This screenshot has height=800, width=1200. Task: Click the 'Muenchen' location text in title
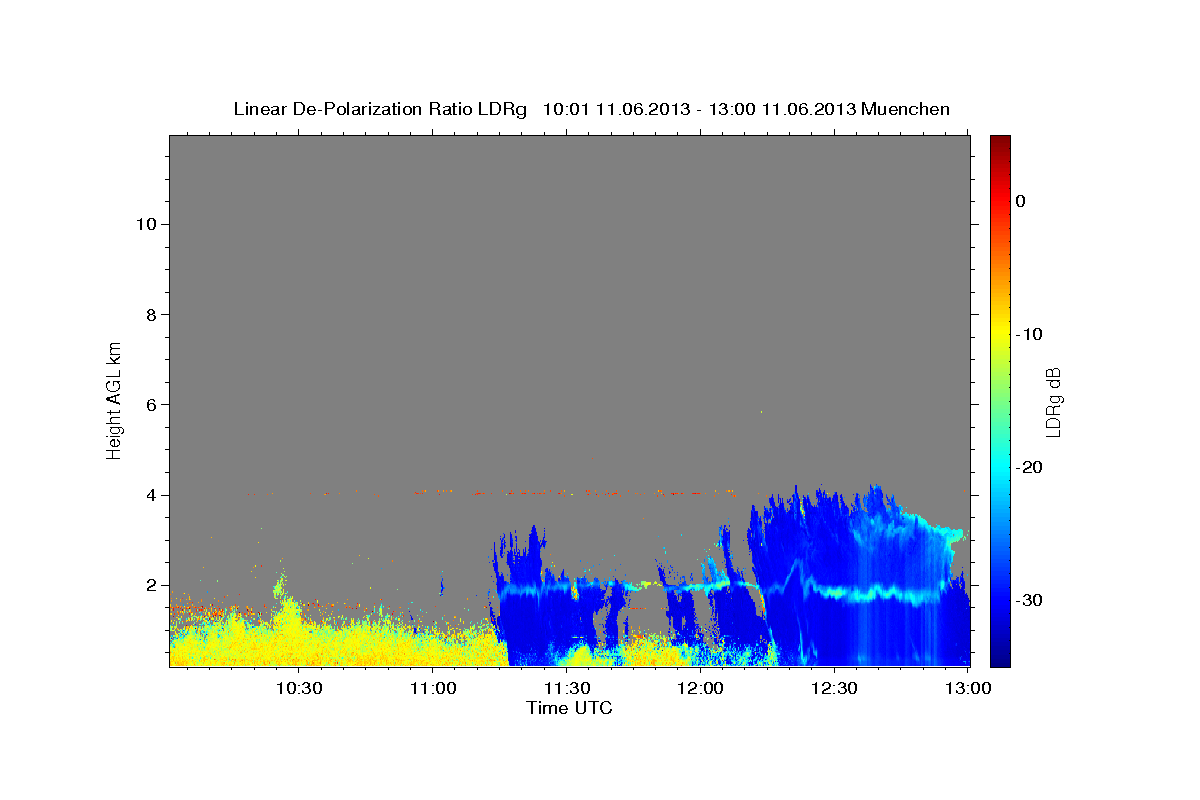pos(906,109)
